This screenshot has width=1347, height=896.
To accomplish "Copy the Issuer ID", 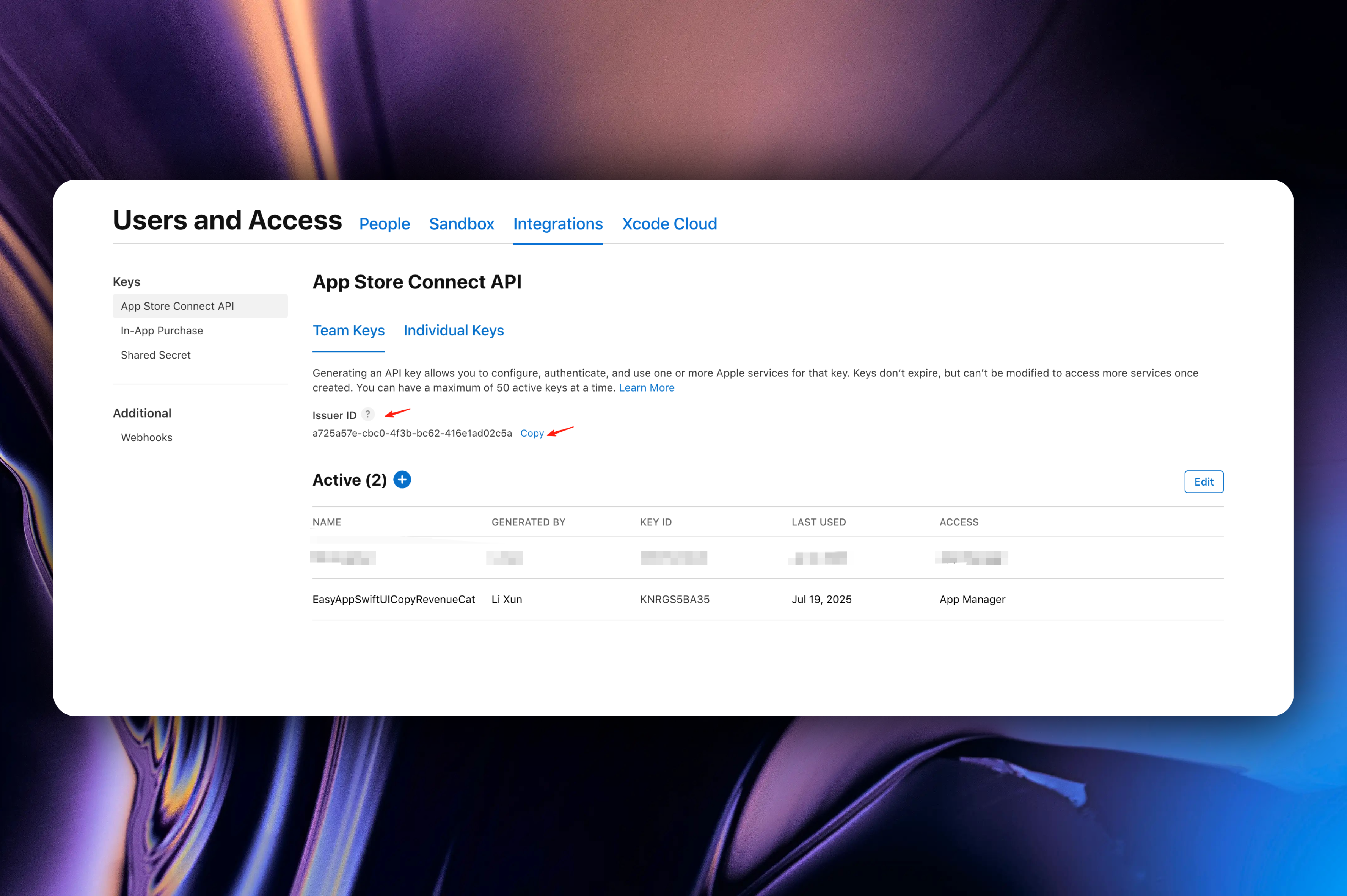I will (532, 433).
